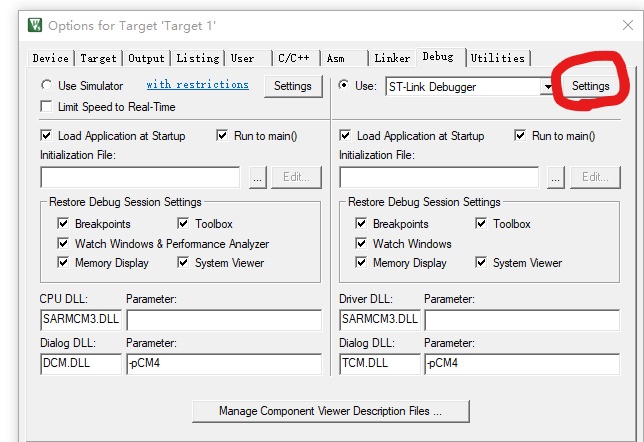Open simulator Settings button

[x=293, y=86]
